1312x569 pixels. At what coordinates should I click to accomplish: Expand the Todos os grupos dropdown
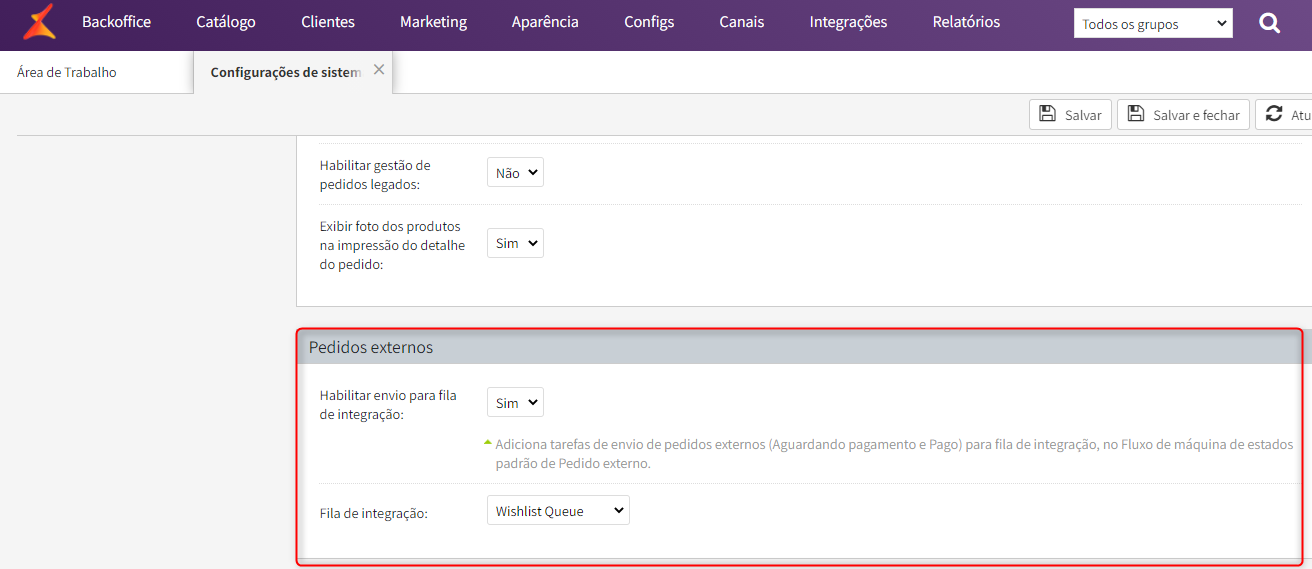(x=1153, y=24)
